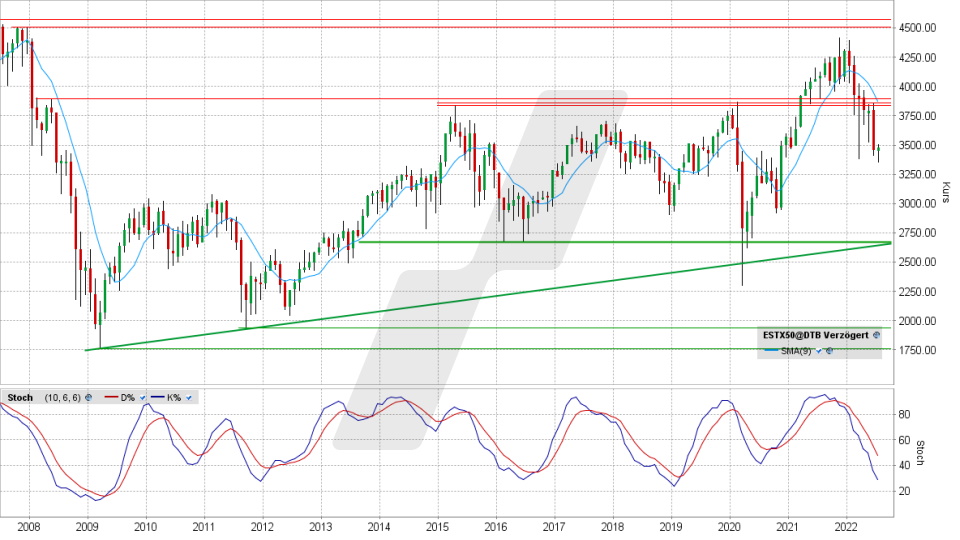Toggle SMA(9) visibility checkmark

point(819,351)
